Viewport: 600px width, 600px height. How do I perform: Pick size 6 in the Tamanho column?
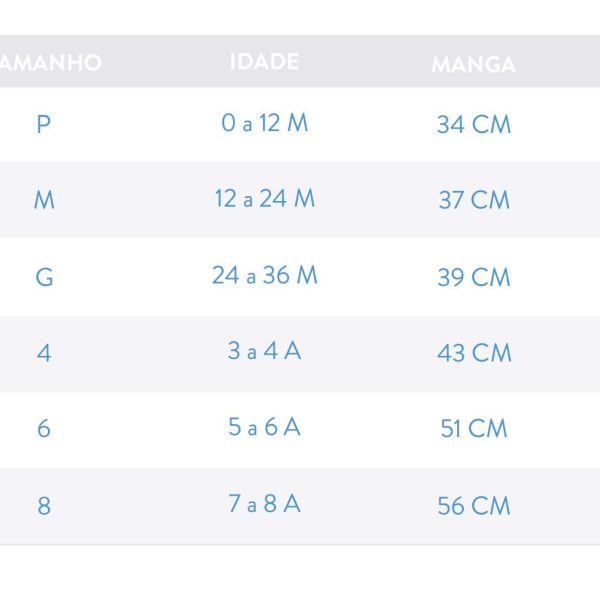pyautogui.click(x=44, y=428)
